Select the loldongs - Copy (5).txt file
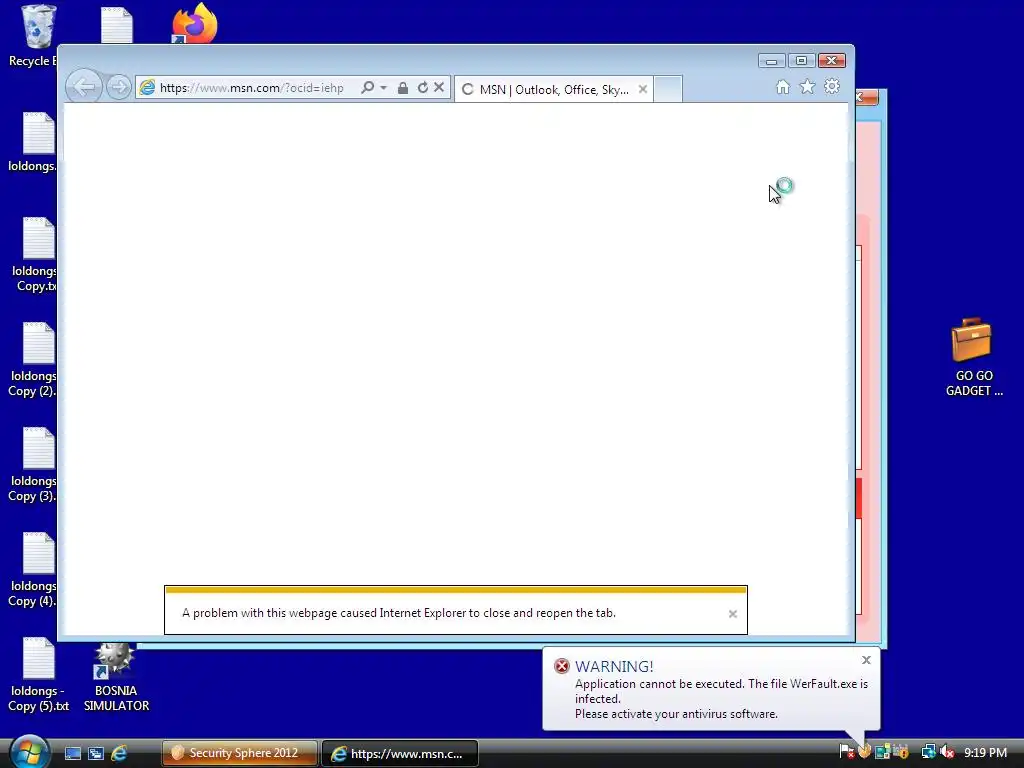Viewport: 1024px width, 768px height. tap(38, 675)
